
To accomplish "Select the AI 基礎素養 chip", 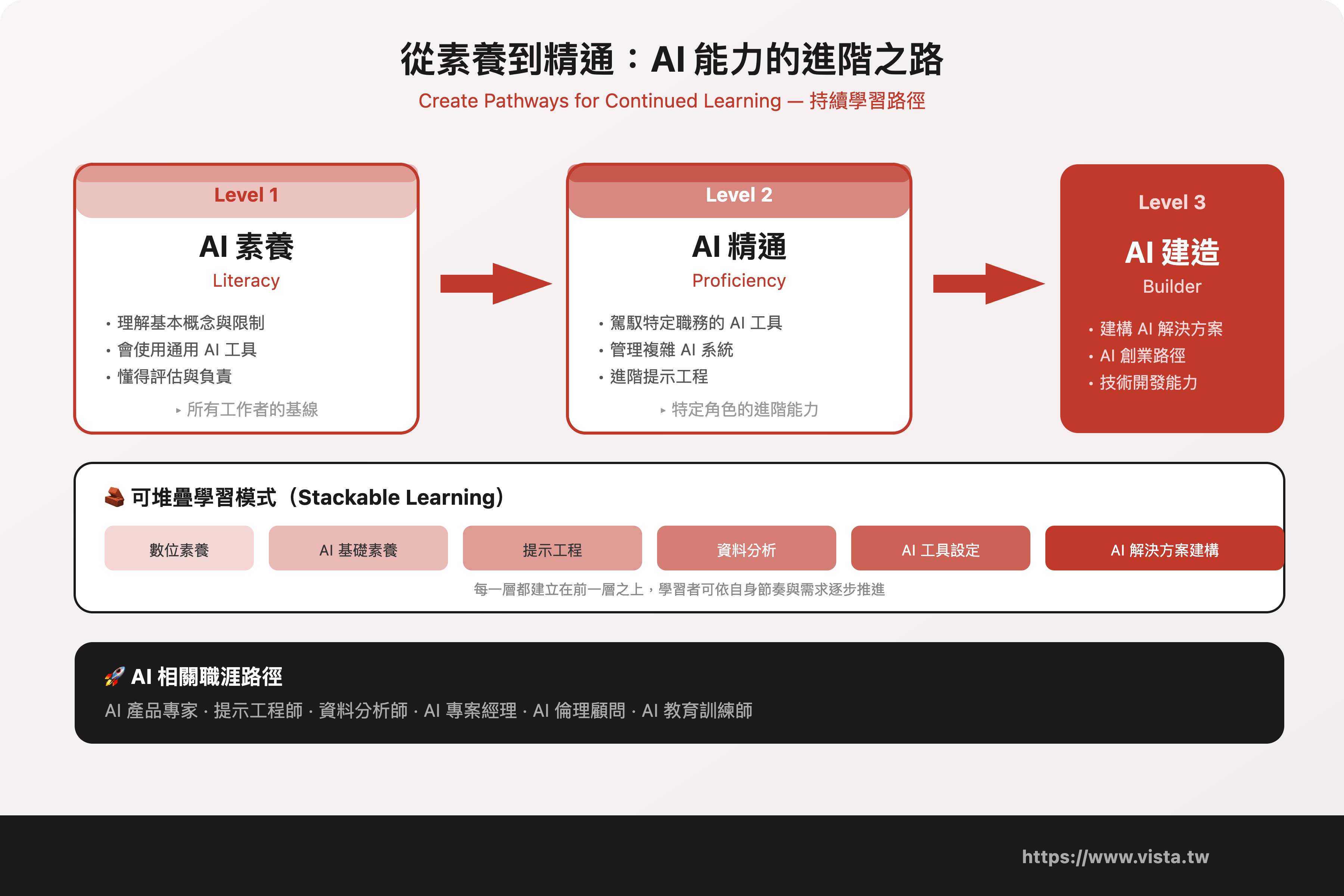I will pos(358,548).
